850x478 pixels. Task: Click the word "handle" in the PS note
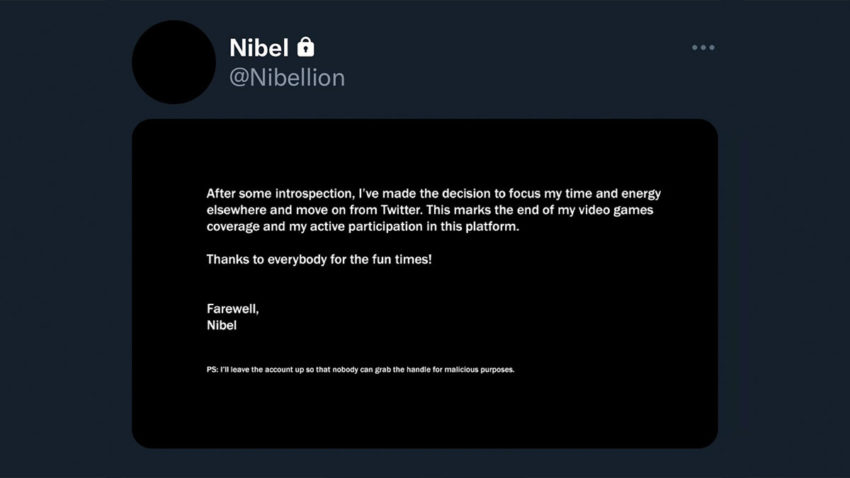[418, 370]
